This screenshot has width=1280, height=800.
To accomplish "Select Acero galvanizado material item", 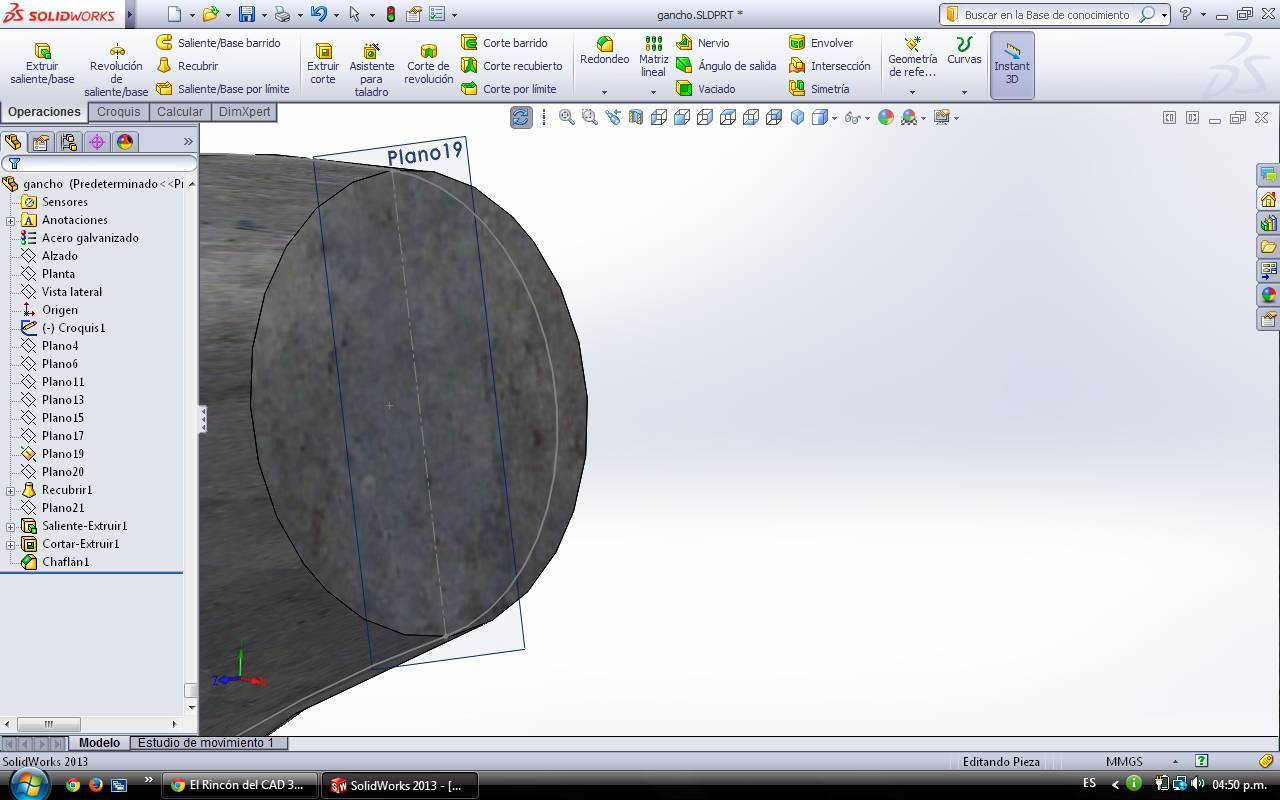I will (89, 238).
